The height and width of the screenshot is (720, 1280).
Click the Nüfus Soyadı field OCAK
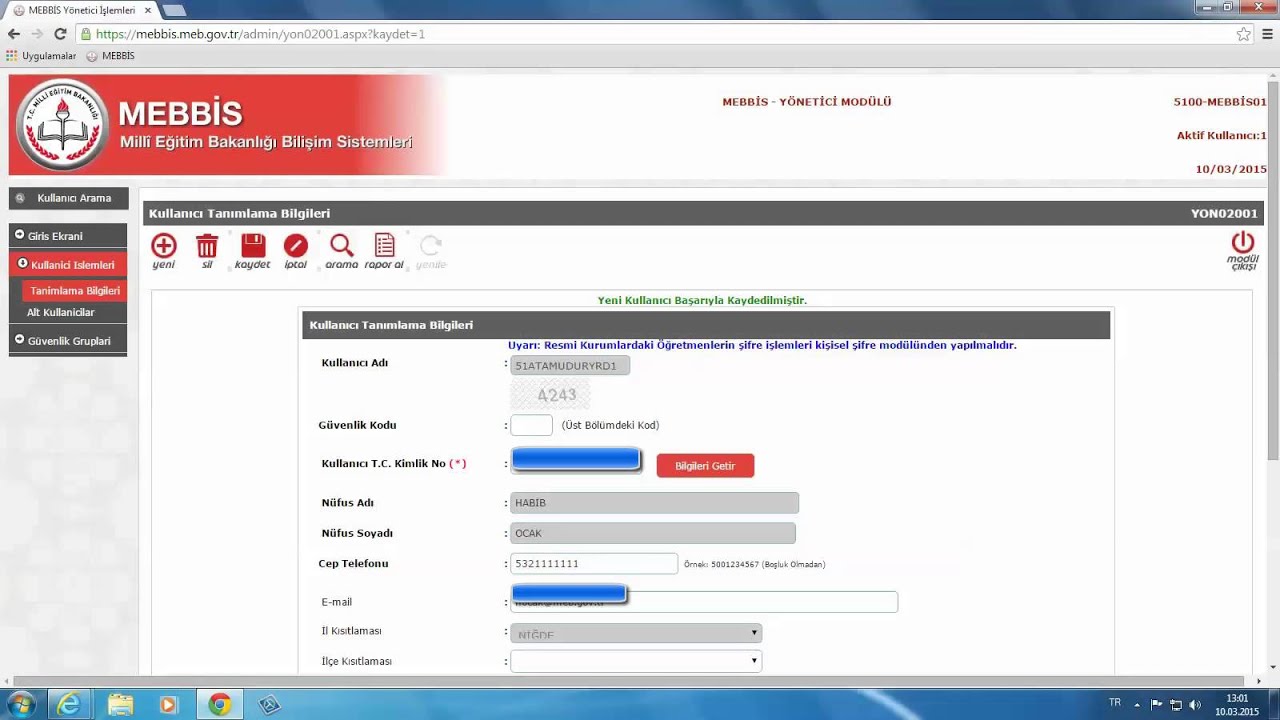(x=653, y=533)
